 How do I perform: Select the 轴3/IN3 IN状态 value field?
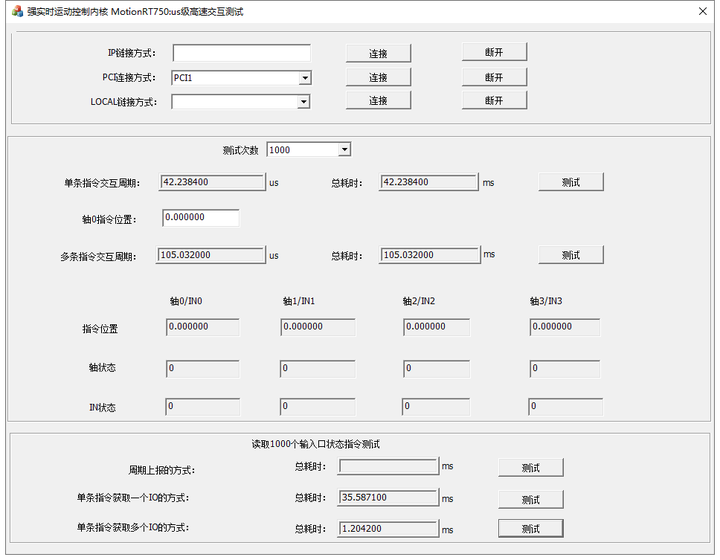(x=566, y=407)
